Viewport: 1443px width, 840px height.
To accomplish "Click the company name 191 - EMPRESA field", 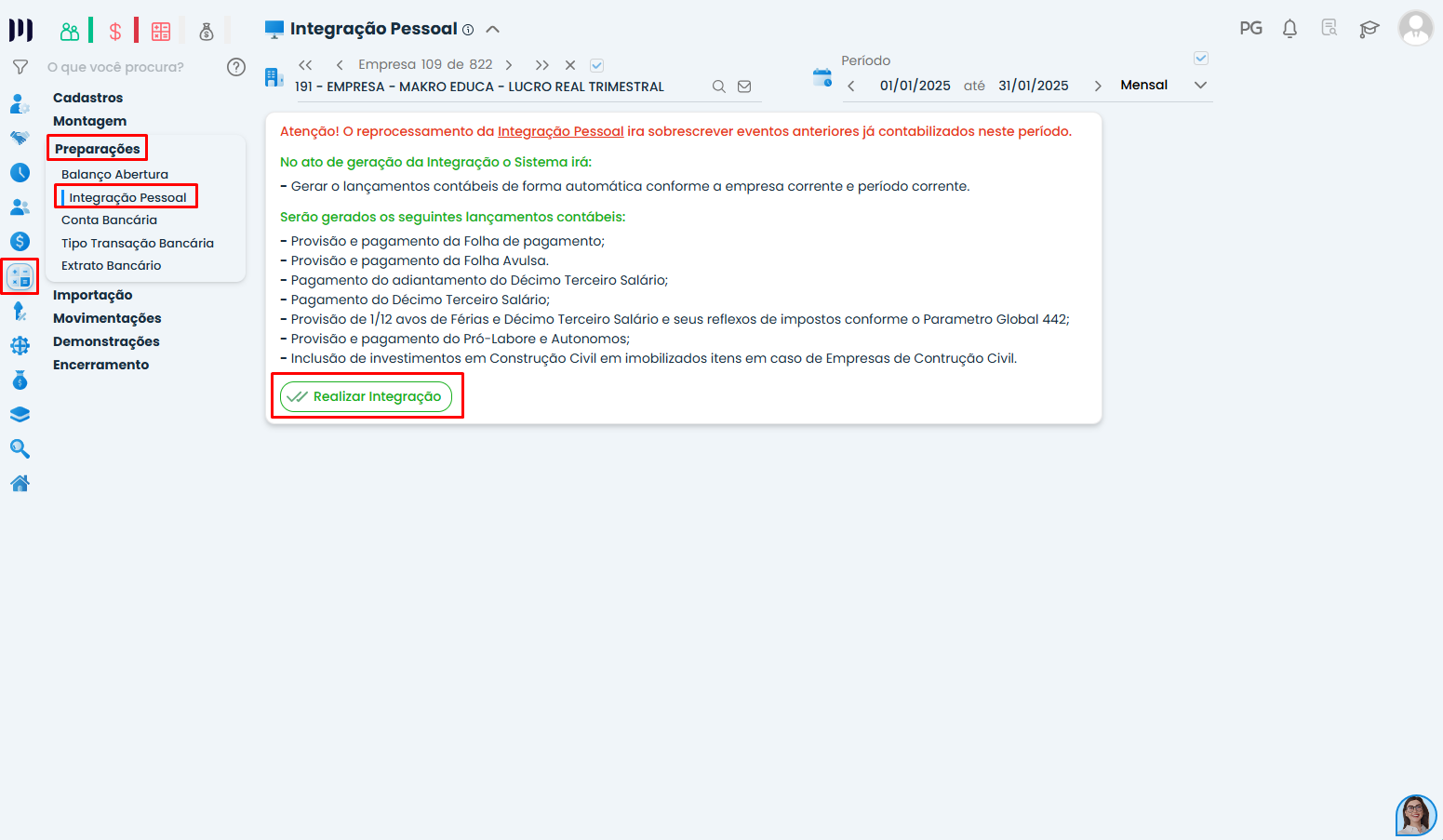I will point(479,87).
